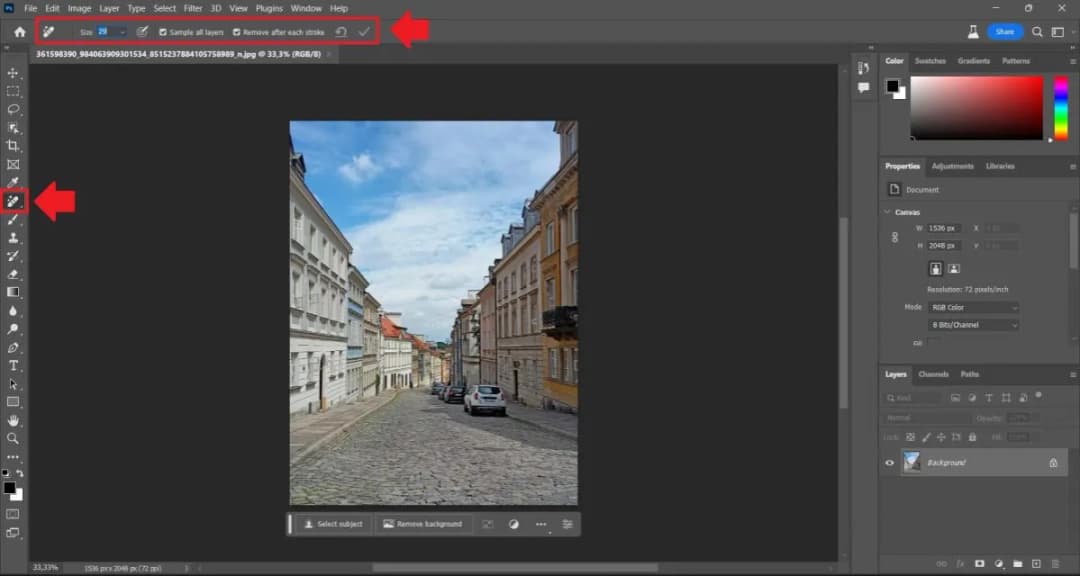Select the Move tool
Screen dimensions: 1080x576
click(x=14, y=72)
